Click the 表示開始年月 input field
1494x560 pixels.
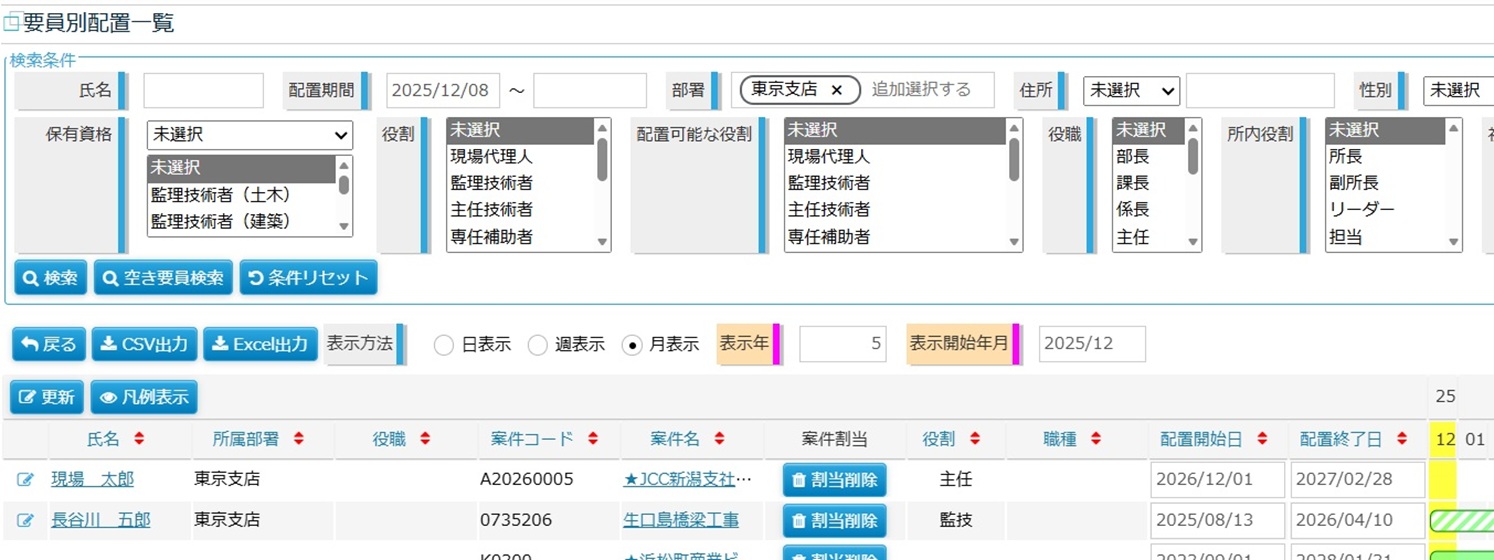tap(1091, 344)
